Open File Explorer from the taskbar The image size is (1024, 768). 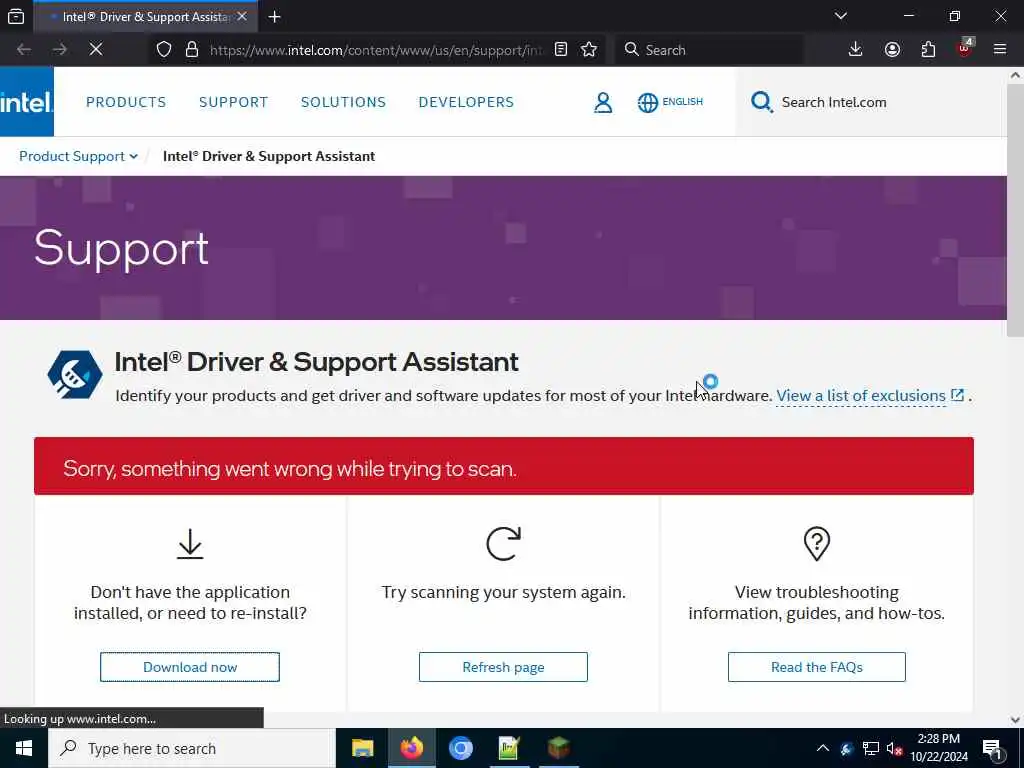pos(362,748)
